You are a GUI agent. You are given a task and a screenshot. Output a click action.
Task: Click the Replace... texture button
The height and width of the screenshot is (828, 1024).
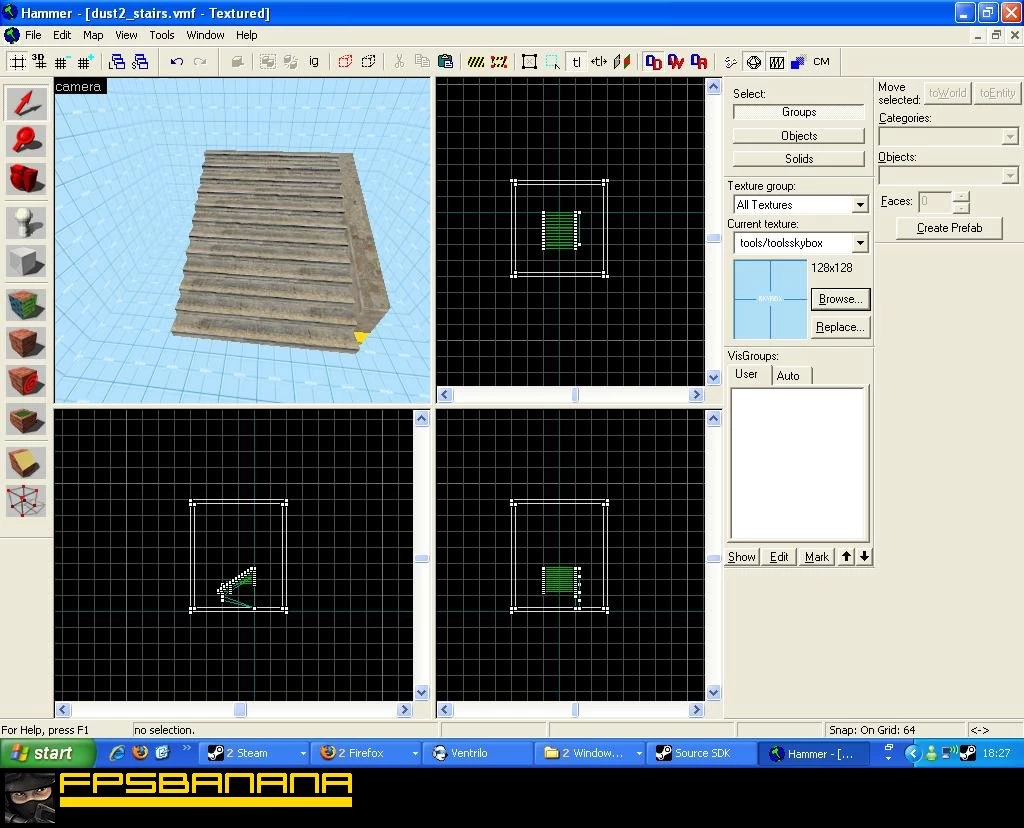pyautogui.click(x=840, y=327)
